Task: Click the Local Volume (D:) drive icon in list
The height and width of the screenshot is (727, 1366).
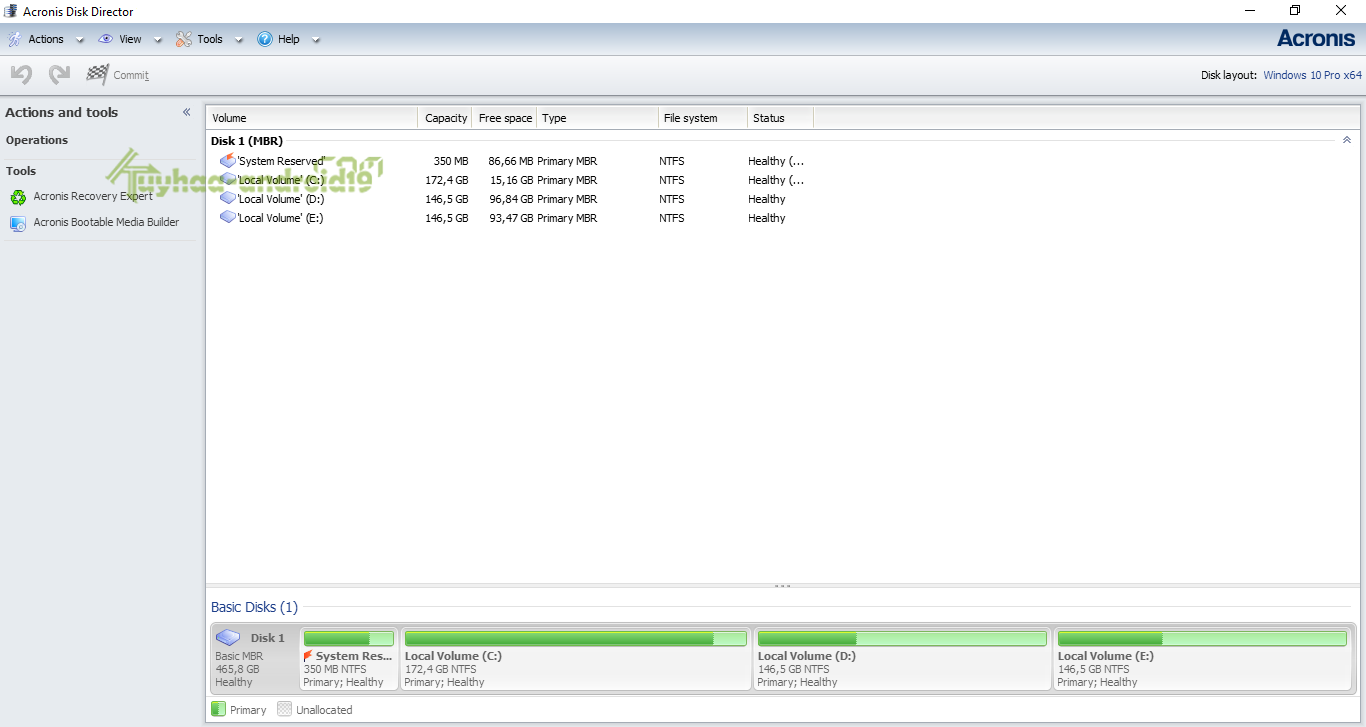Action: pos(228,199)
